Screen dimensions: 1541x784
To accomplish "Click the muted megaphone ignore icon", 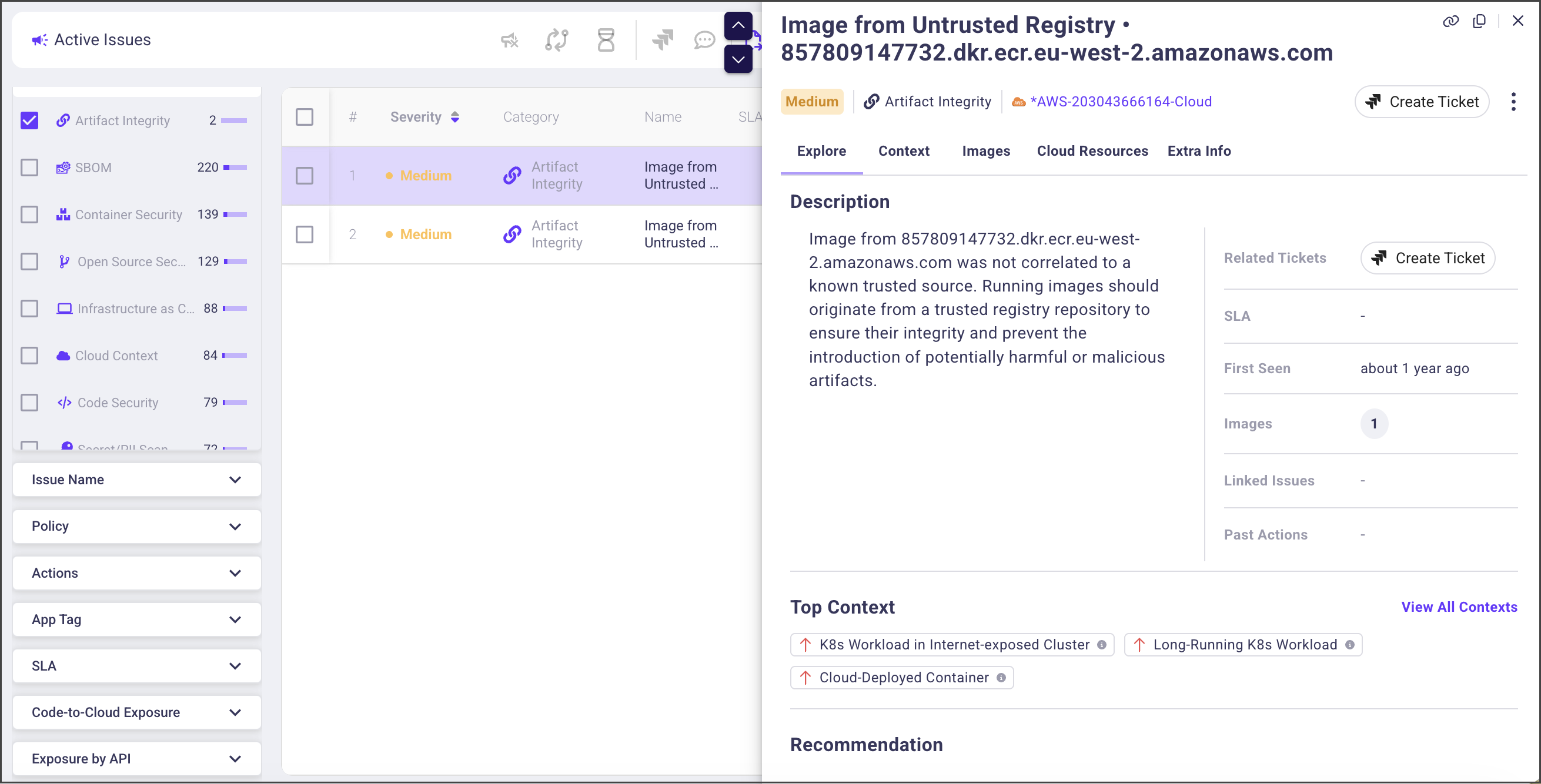I will click(509, 40).
